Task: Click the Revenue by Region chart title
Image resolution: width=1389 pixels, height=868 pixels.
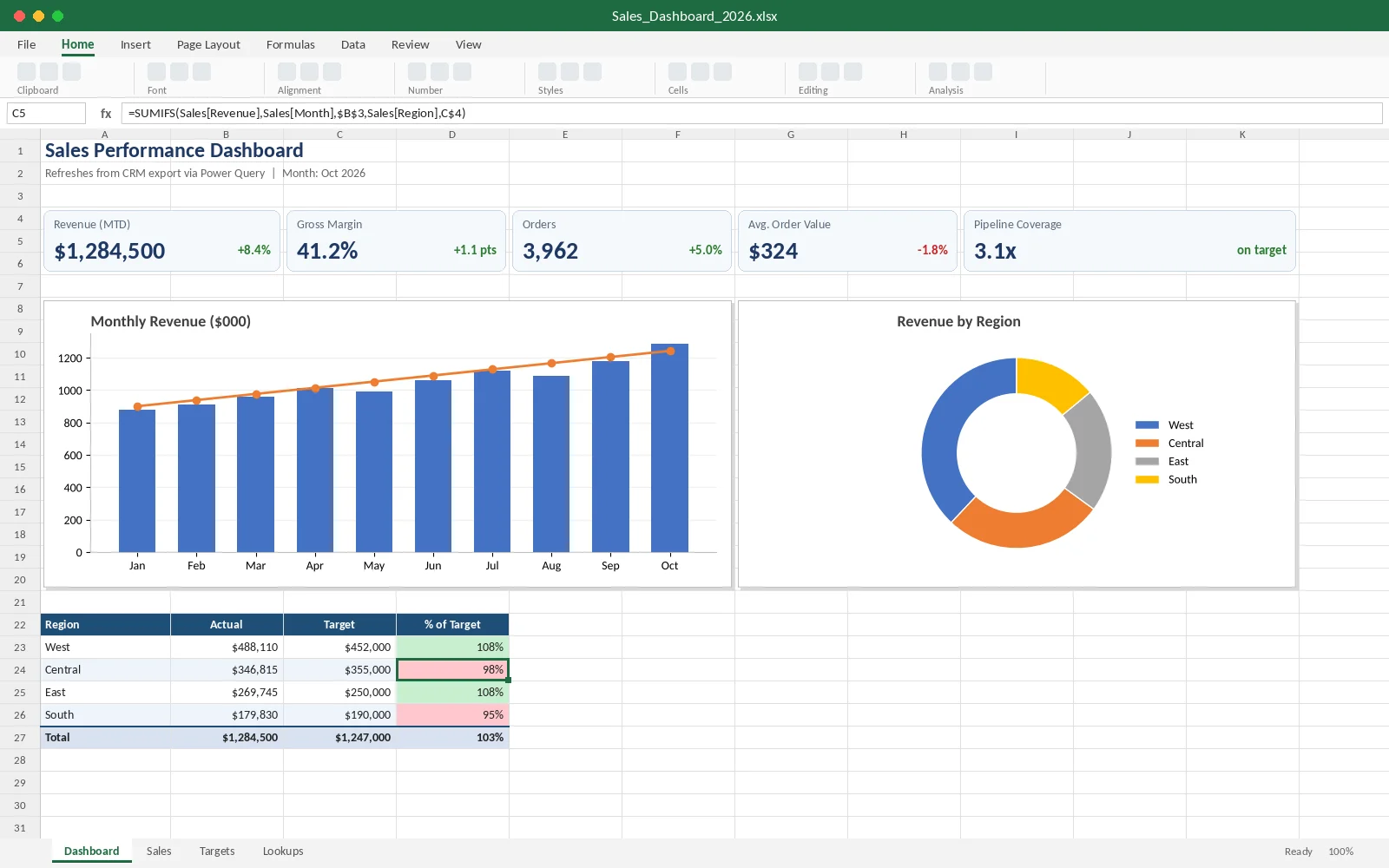Action: tap(958, 321)
